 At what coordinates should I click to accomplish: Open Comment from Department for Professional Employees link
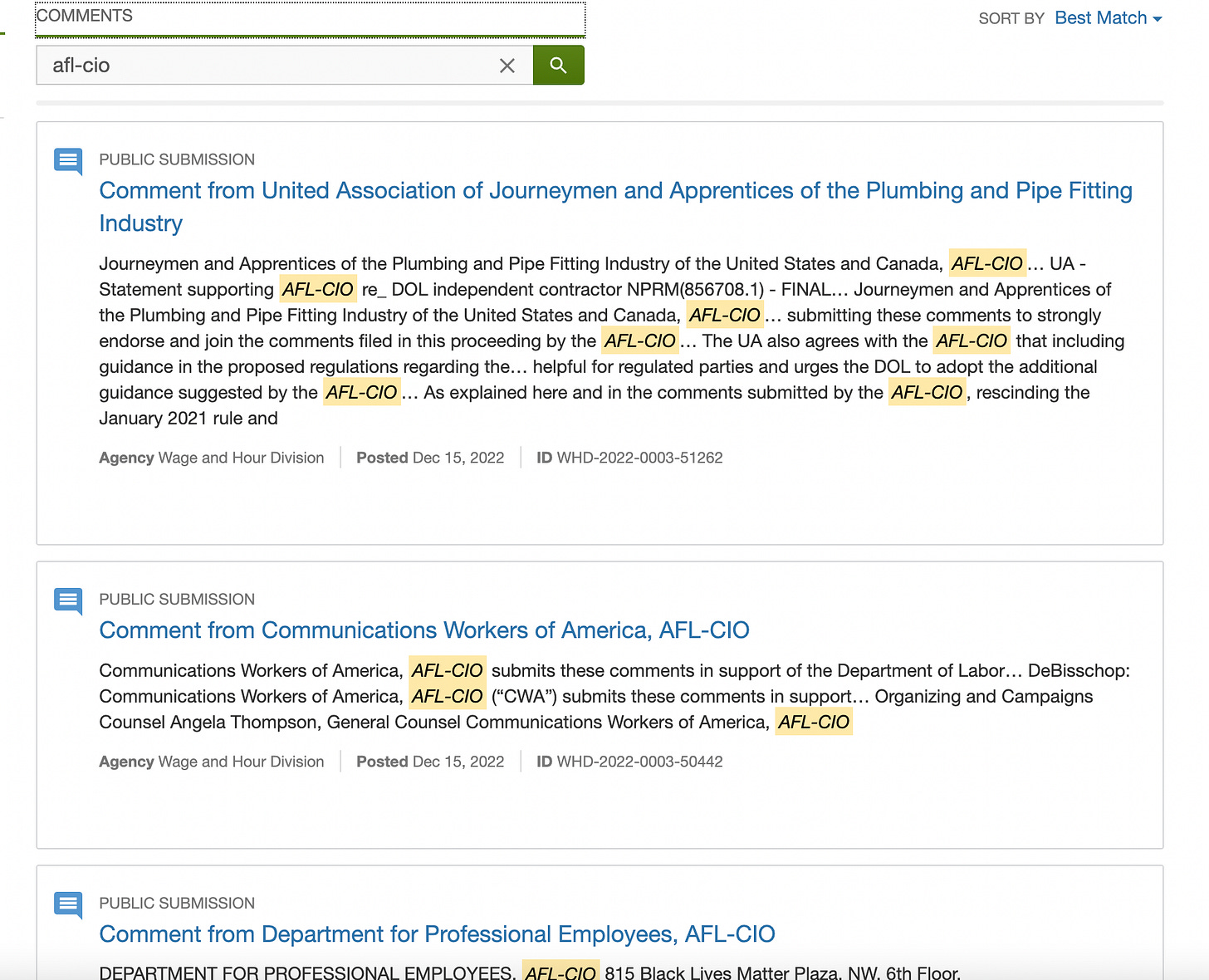point(437,934)
